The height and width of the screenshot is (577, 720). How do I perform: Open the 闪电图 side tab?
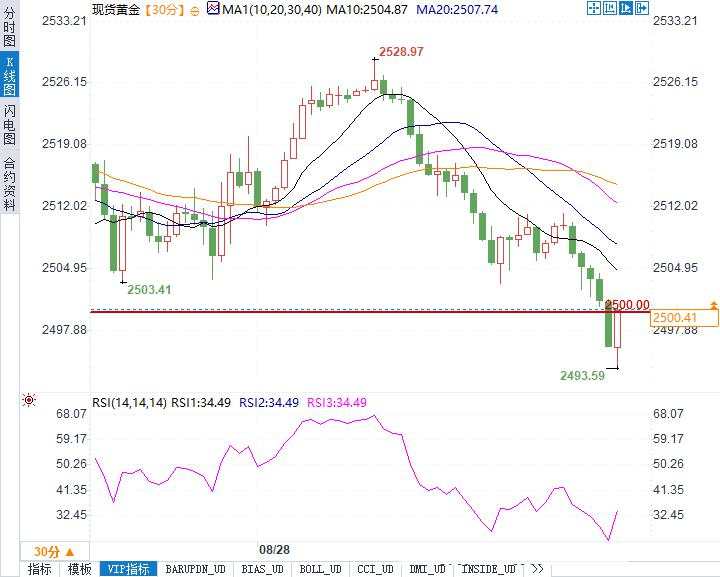point(9,124)
